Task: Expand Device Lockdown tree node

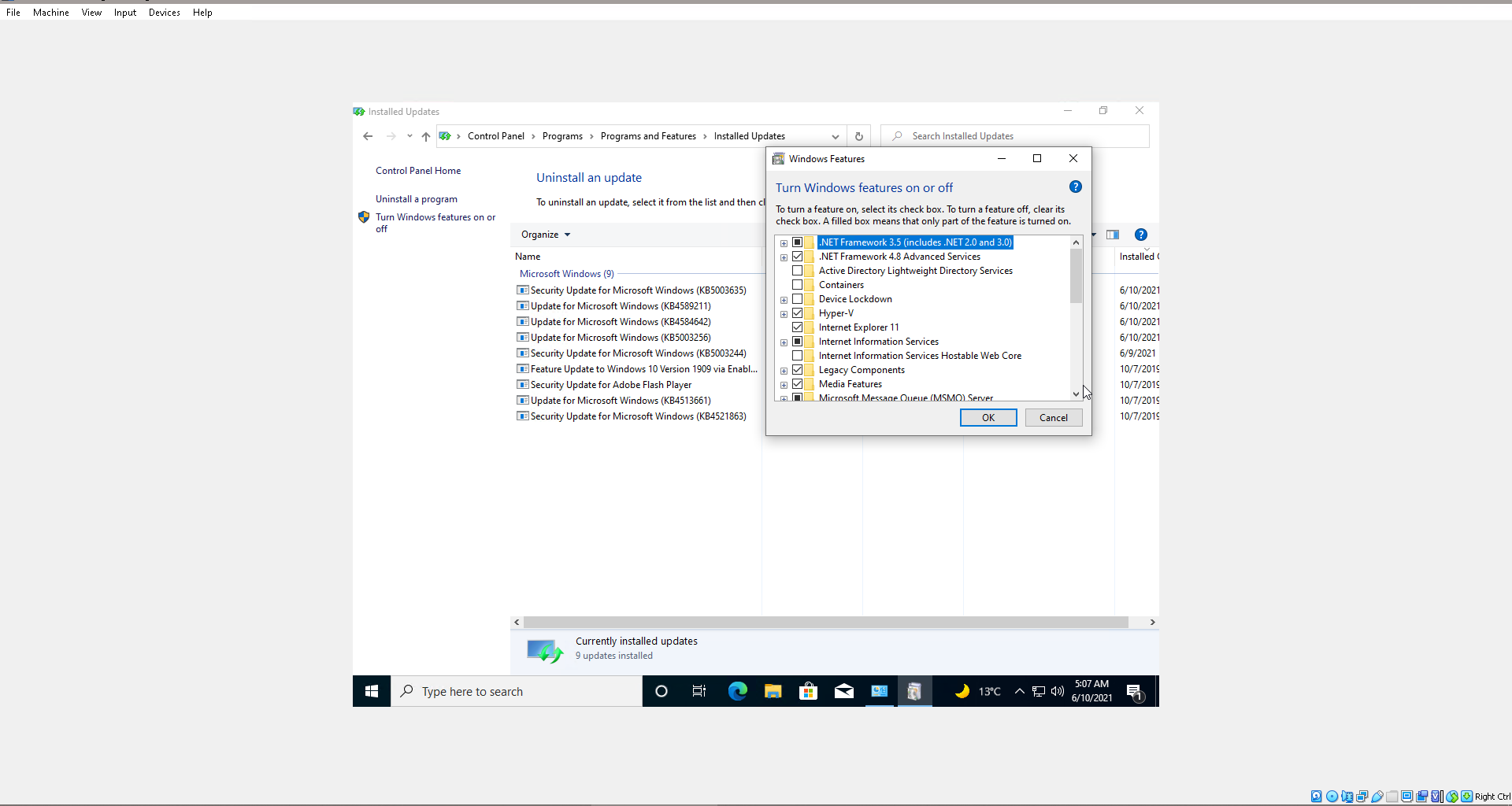Action: 784,300
